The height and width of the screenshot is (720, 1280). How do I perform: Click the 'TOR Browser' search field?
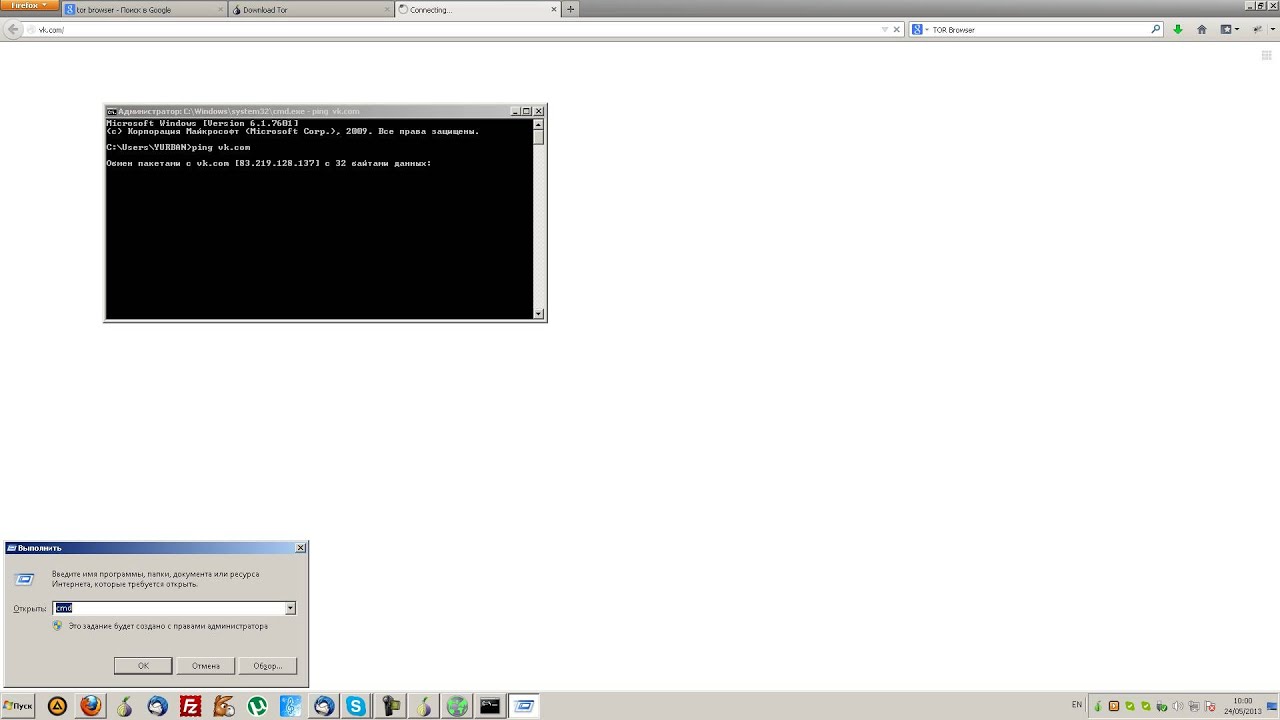[x=1038, y=30]
